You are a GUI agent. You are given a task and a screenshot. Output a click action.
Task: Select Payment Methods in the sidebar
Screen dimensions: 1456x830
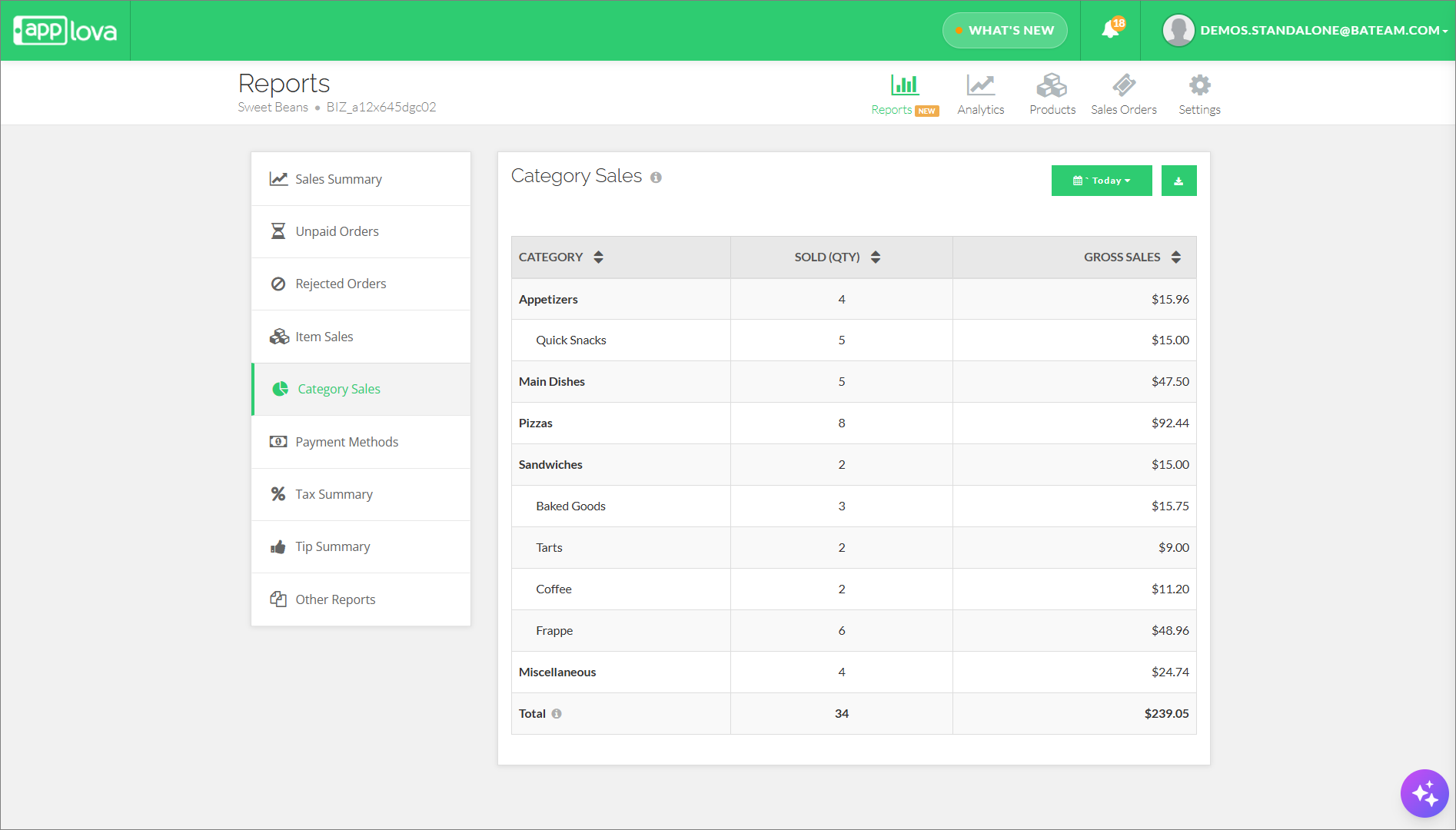[346, 442]
